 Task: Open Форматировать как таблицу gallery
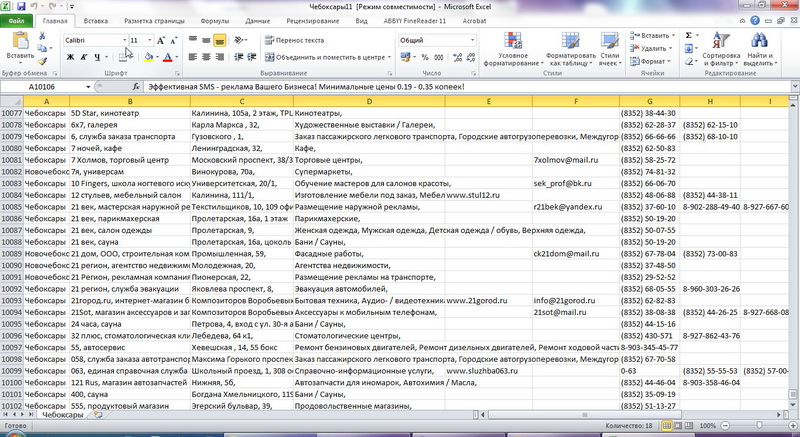570,49
